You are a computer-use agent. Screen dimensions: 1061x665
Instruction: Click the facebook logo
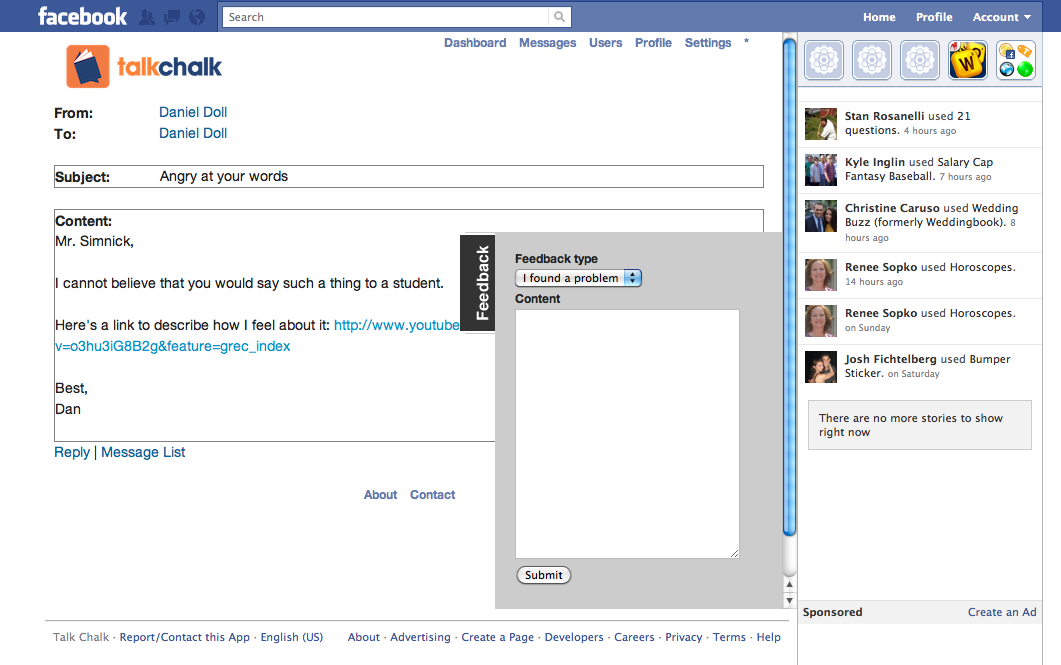[83, 16]
